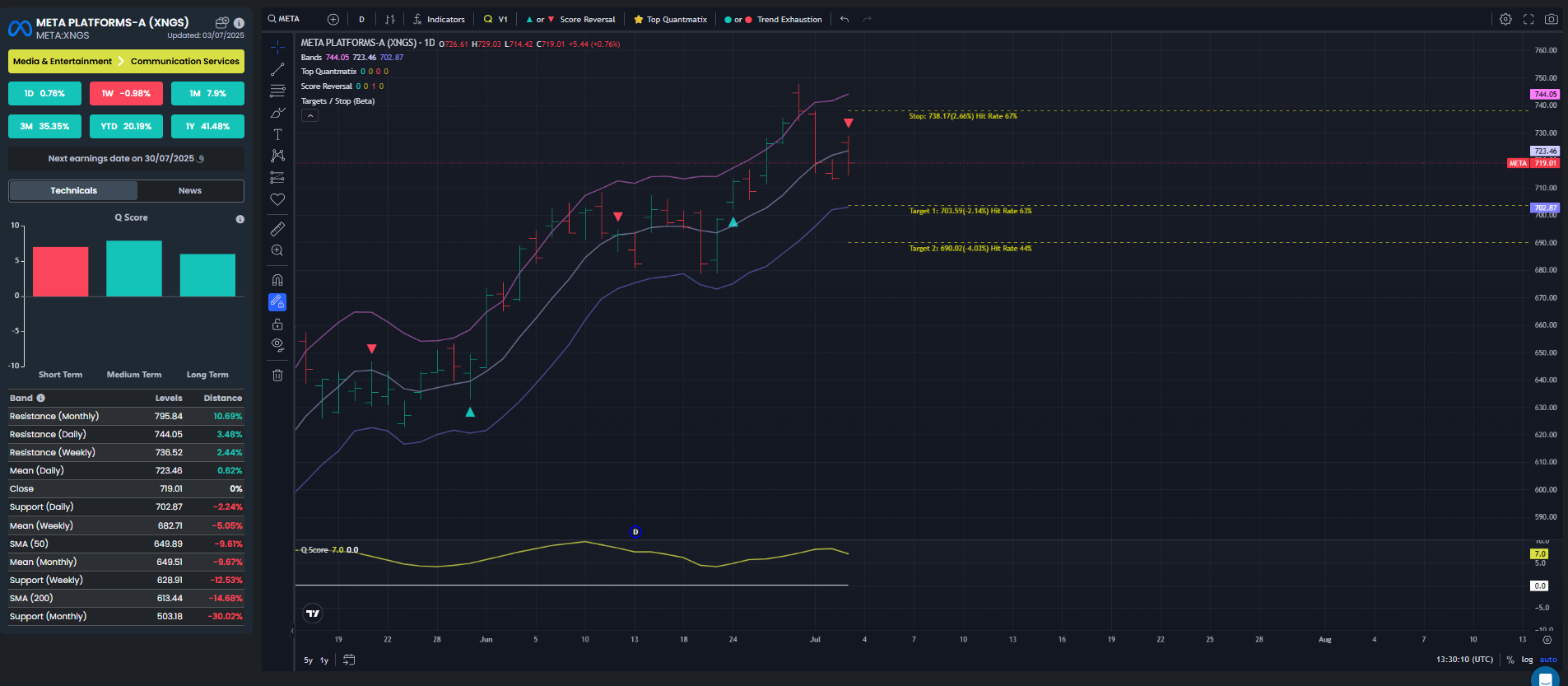Click the 1M 7.9% performance tile
1568x686 pixels.
pyautogui.click(x=207, y=93)
